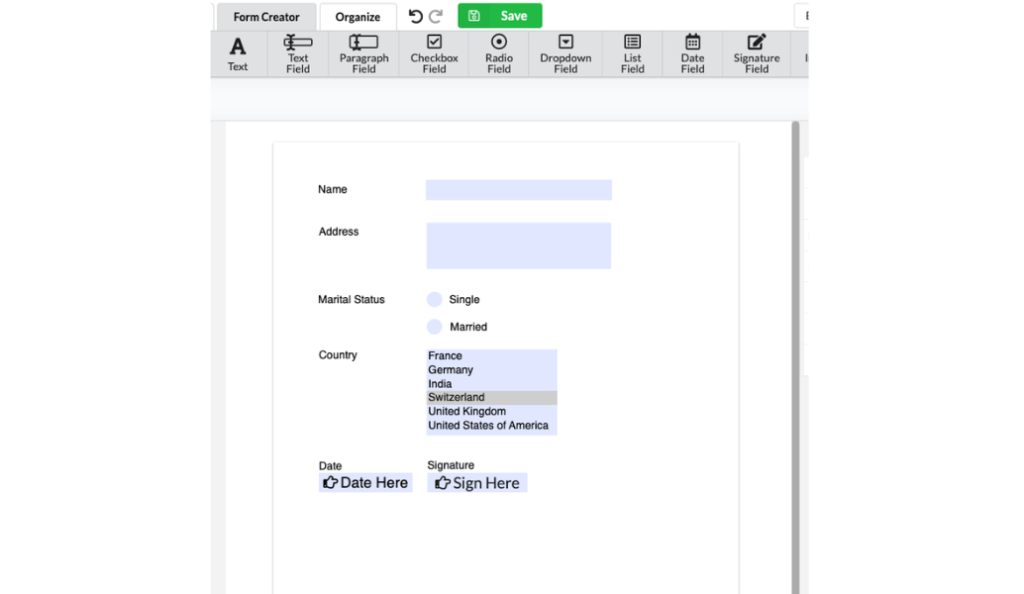This screenshot has height=594, width=1024.
Task: Click inside the Name input box
Action: 518,189
